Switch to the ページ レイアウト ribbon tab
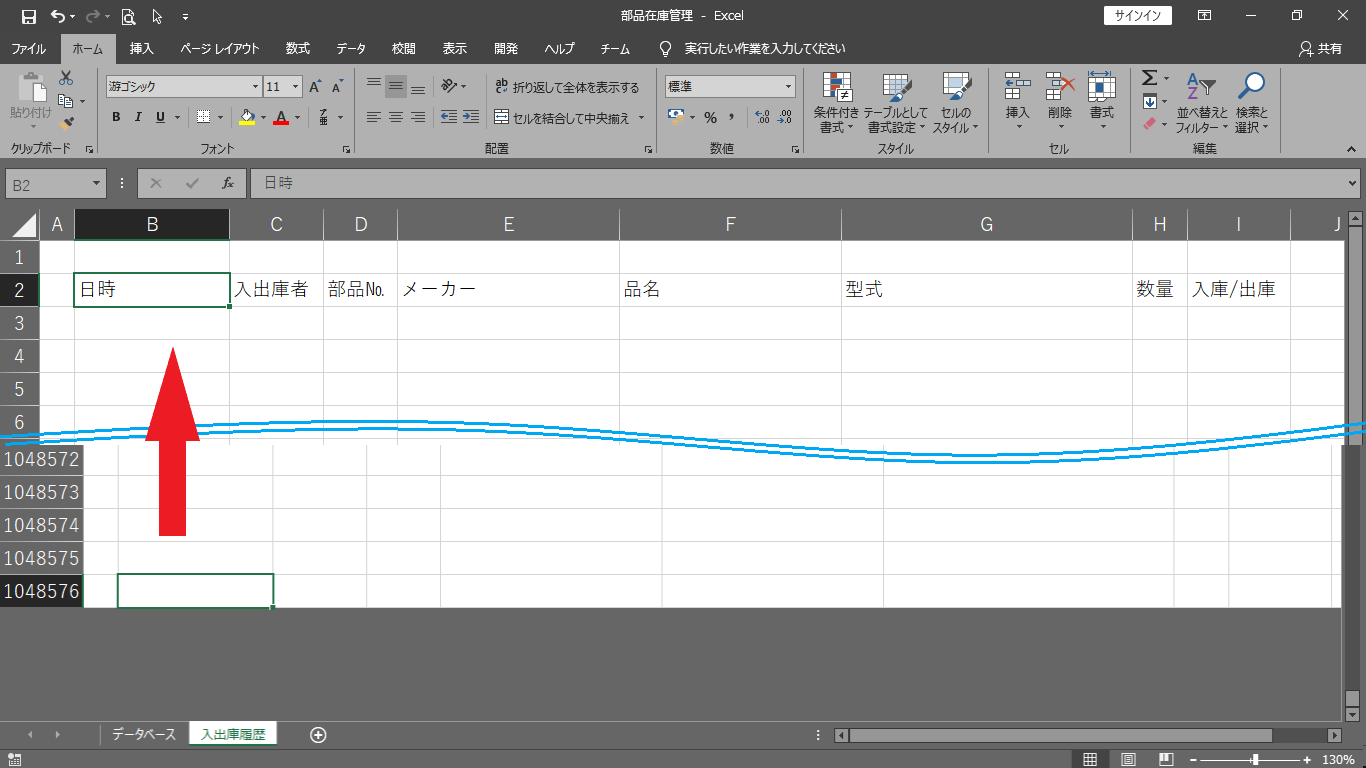This screenshot has width=1366, height=768. tap(220, 48)
